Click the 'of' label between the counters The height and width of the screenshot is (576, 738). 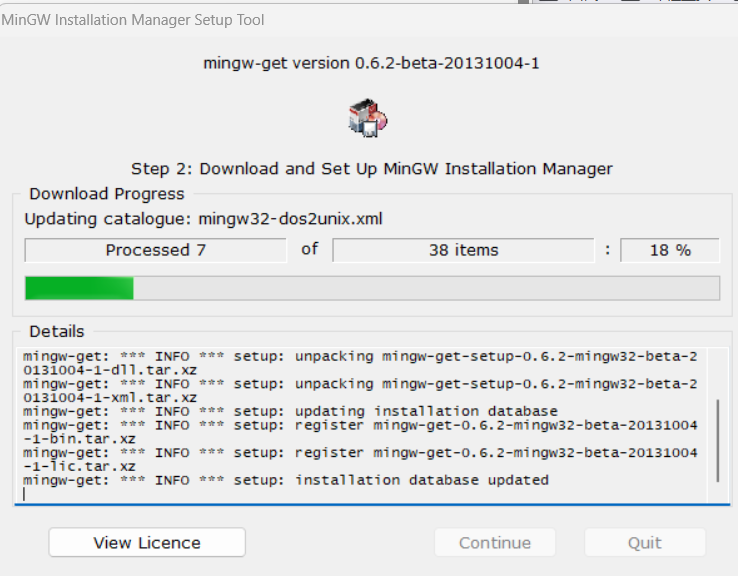tap(310, 249)
